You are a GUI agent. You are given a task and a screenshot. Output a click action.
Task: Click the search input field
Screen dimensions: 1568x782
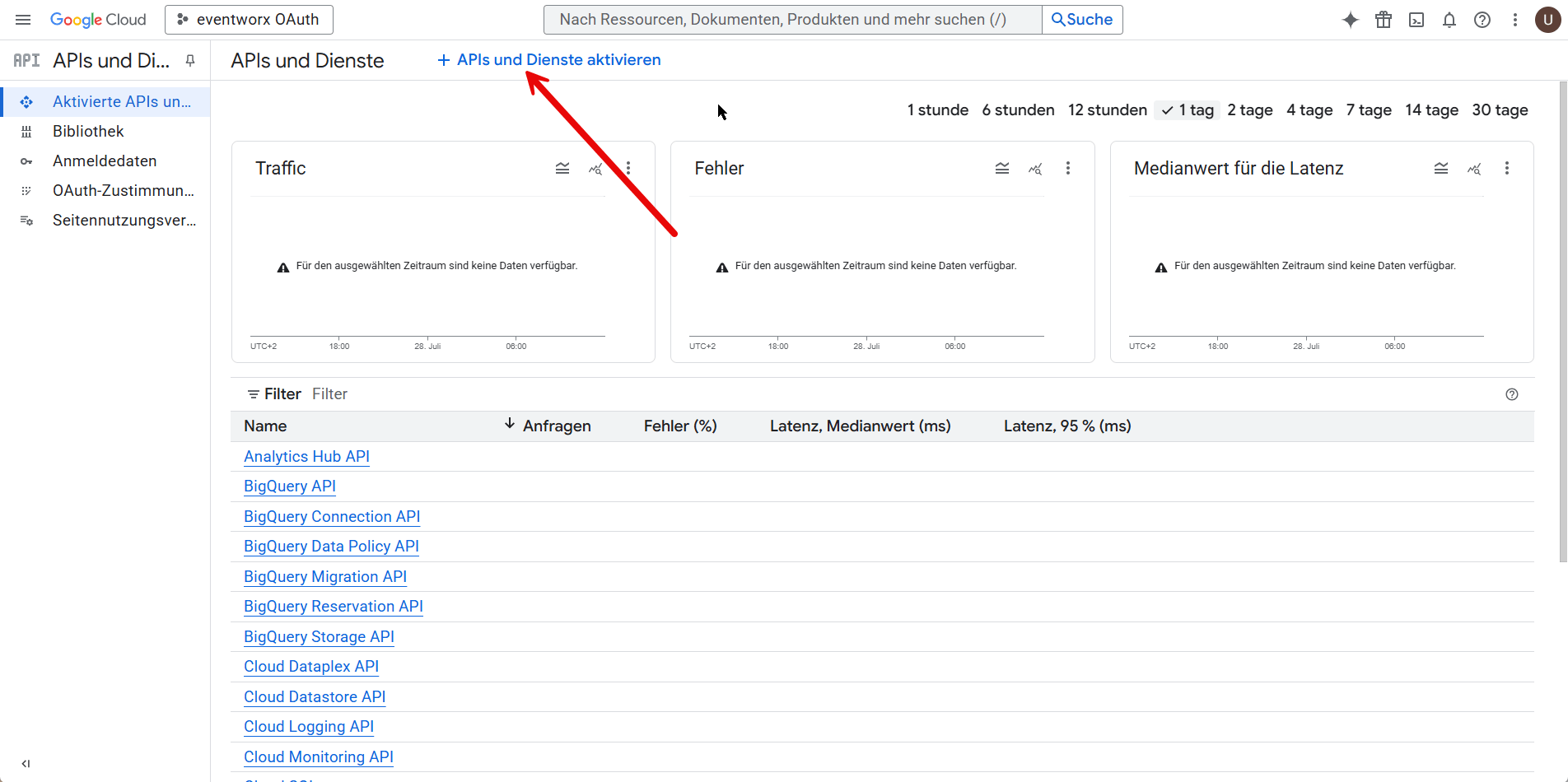coord(792,20)
